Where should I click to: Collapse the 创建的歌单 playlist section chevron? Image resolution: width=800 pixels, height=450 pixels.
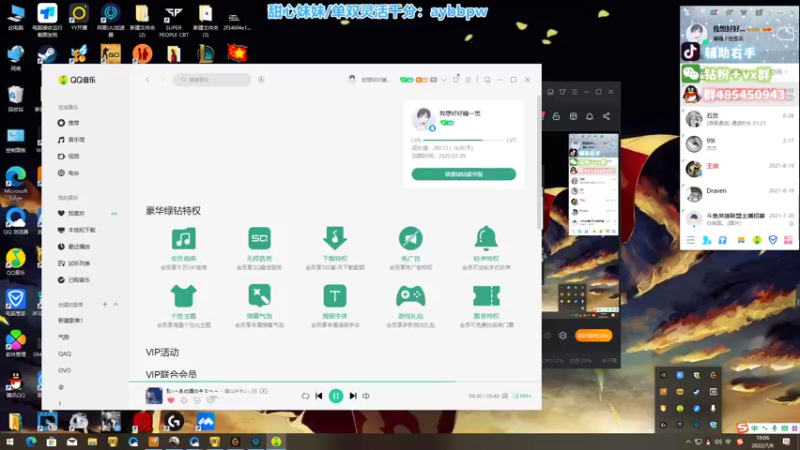116,305
